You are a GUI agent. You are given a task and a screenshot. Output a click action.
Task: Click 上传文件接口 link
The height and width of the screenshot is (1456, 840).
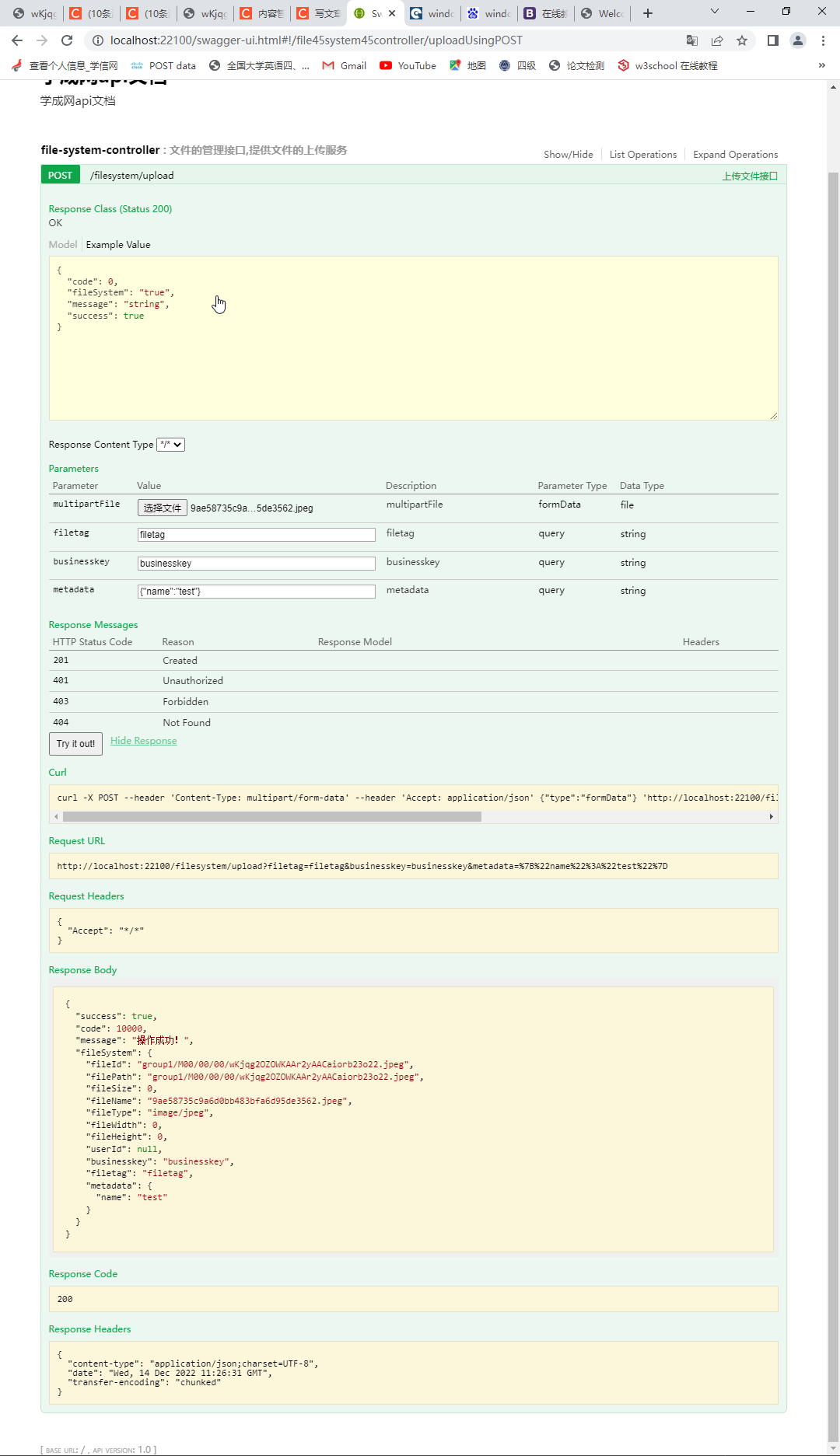pos(750,176)
